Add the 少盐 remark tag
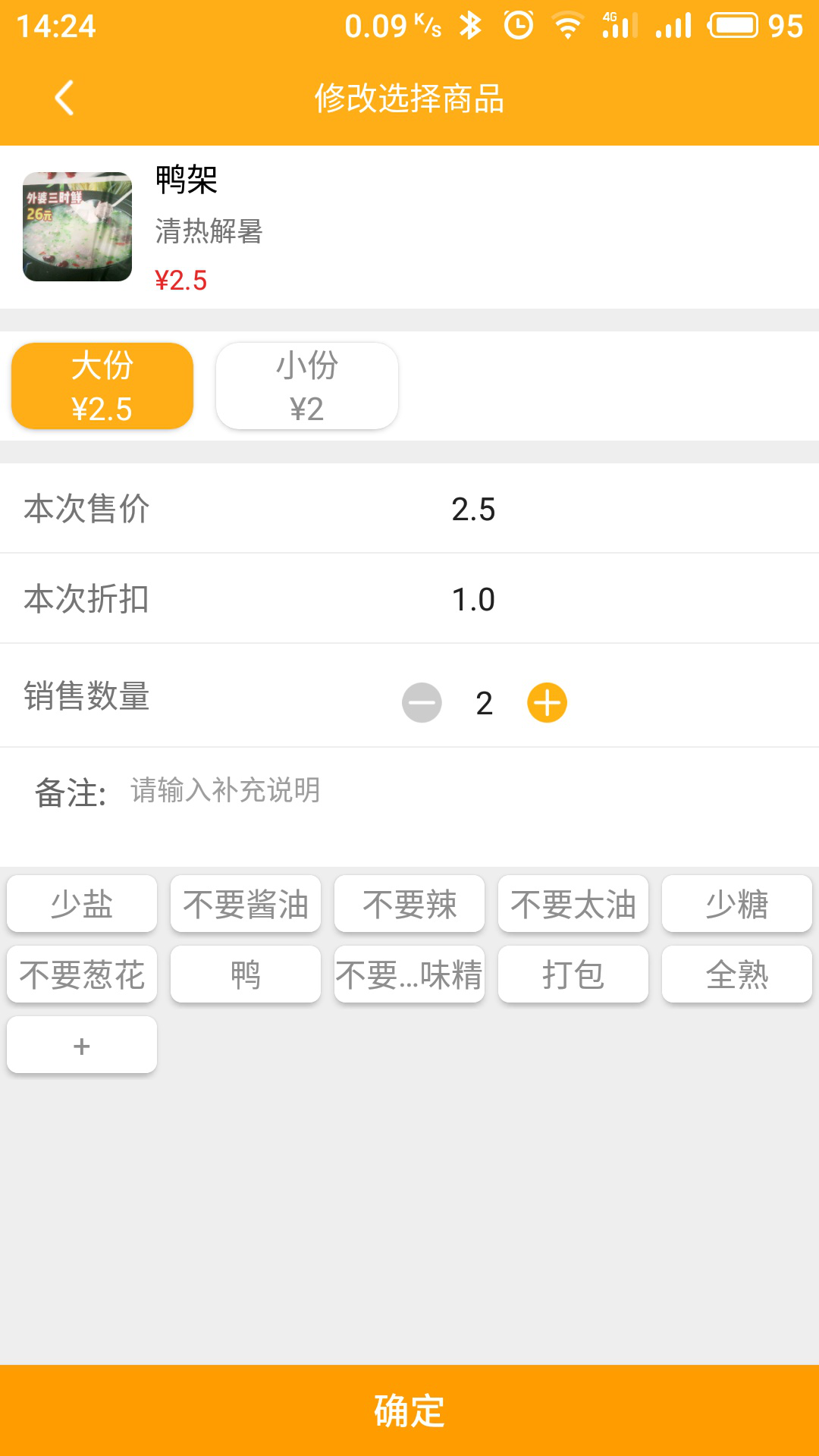Screen dimensions: 819x1456 pyautogui.click(x=82, y=904)
